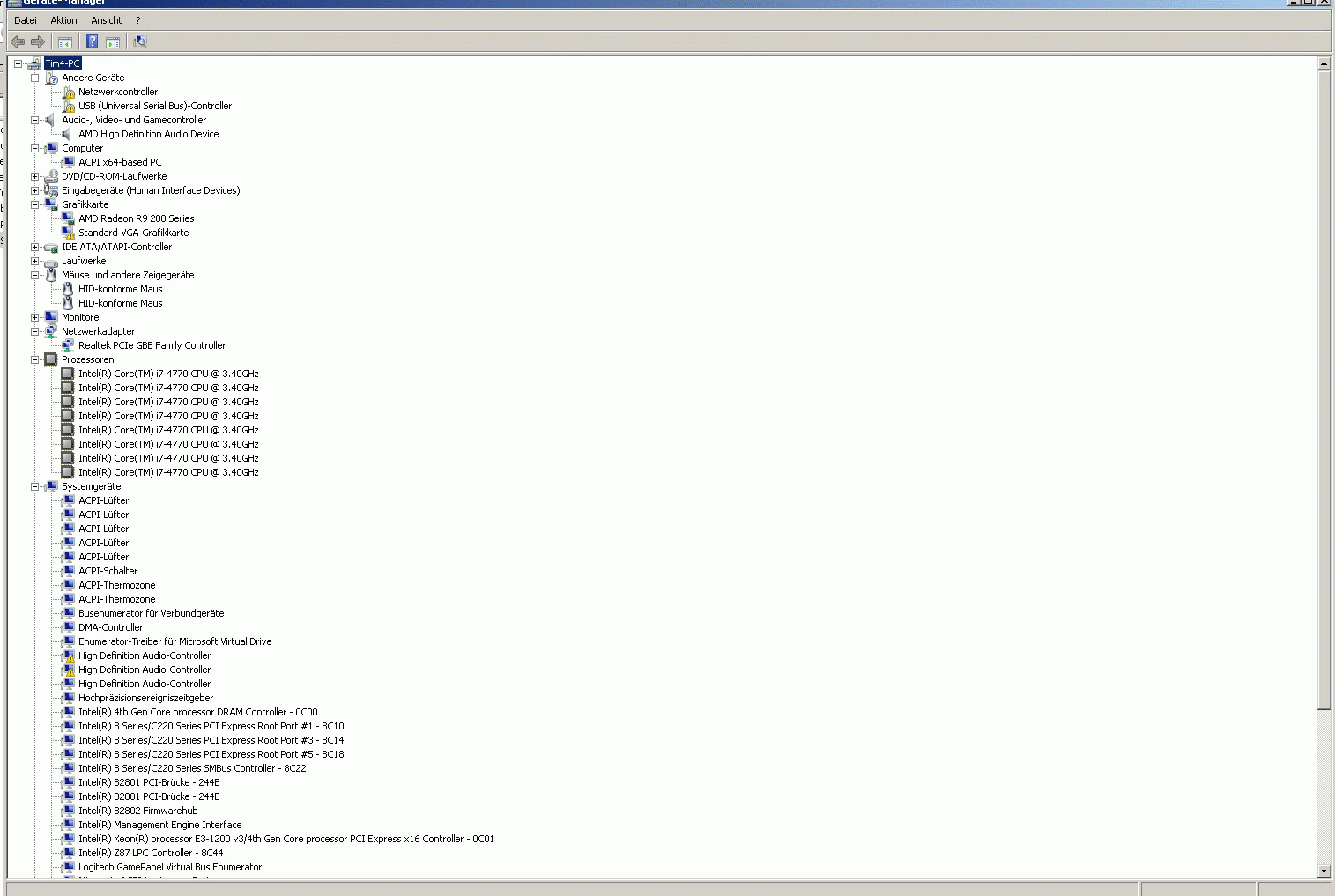1335x896 pixels.
Task: Open the Ansicht menu
Action: coord(107,20)
